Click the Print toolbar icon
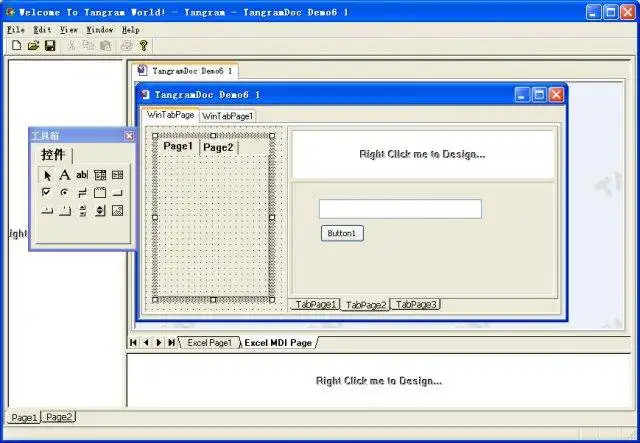640x443 pixels. pyautogui.click(x=127, y=45)
